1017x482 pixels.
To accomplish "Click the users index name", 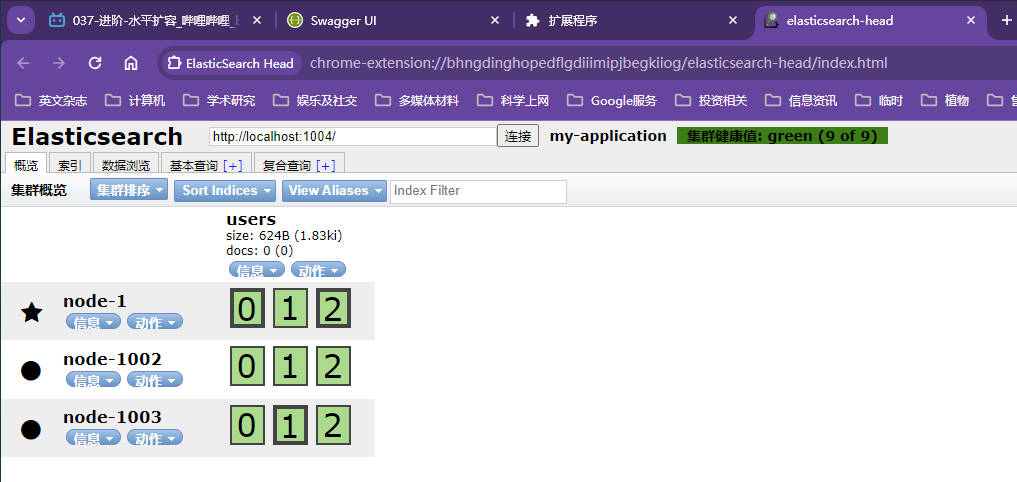I will coord(251,219).
